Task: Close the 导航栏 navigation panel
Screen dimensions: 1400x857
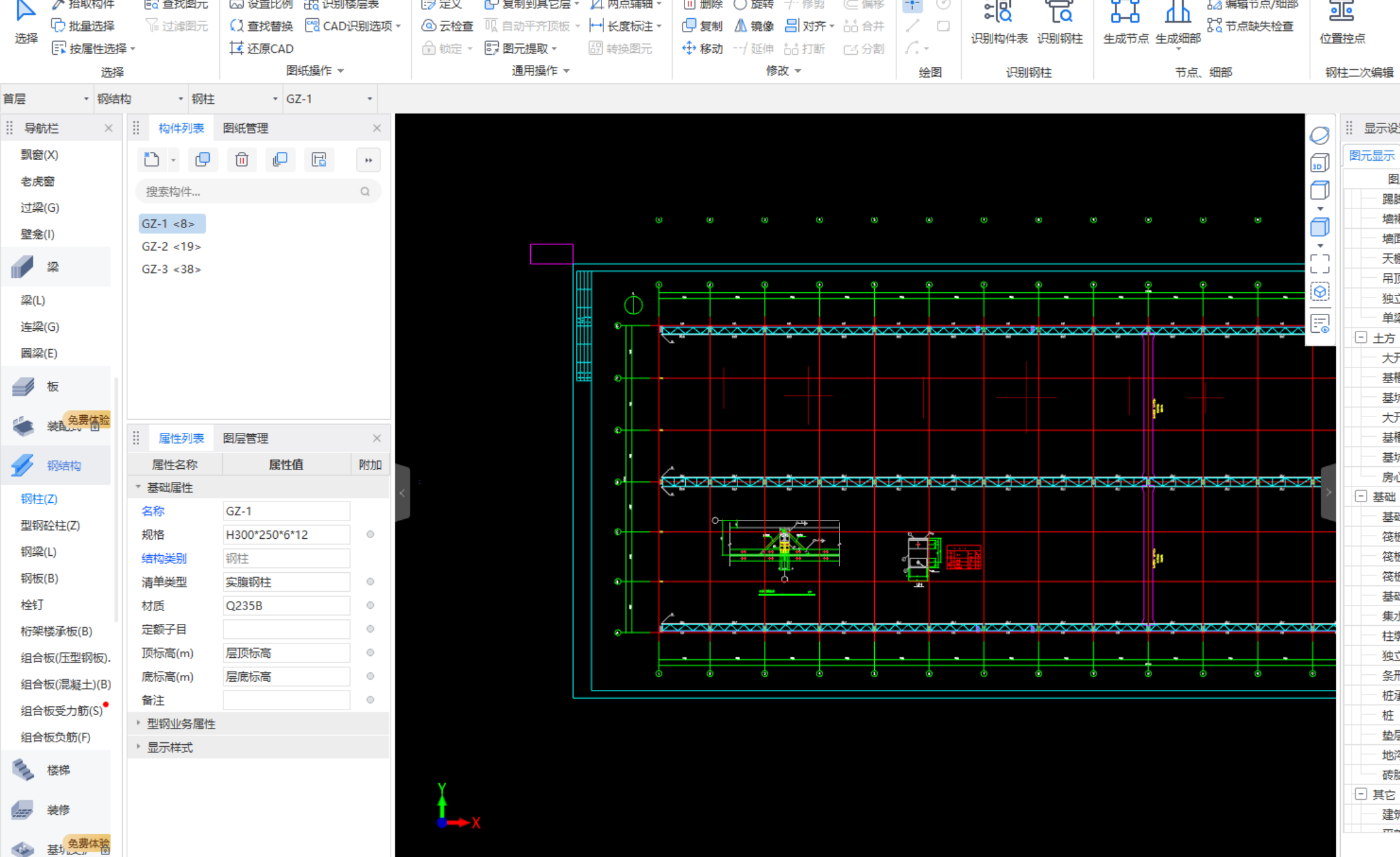Action: [108, 128]
